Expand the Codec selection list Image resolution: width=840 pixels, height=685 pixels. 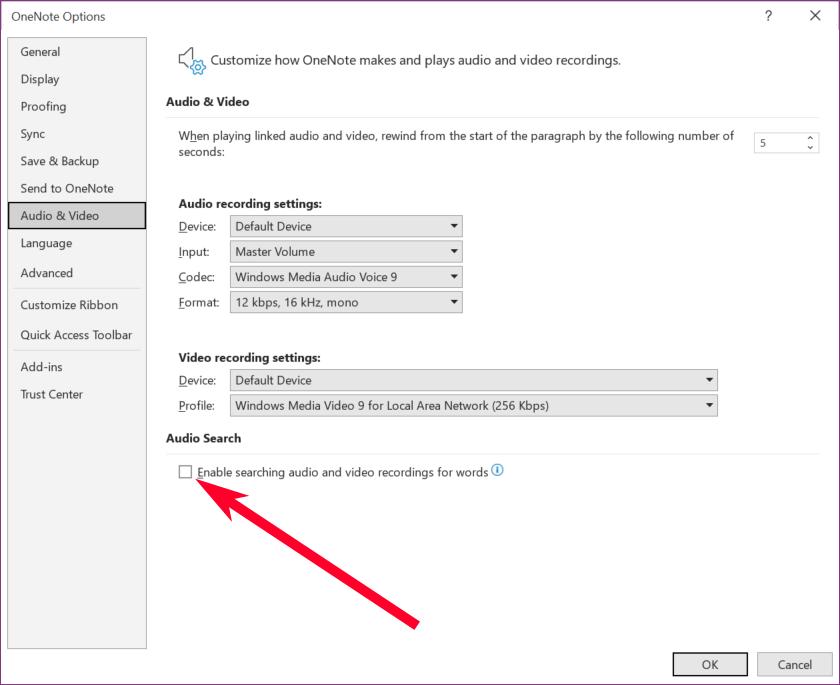point(455,277)
